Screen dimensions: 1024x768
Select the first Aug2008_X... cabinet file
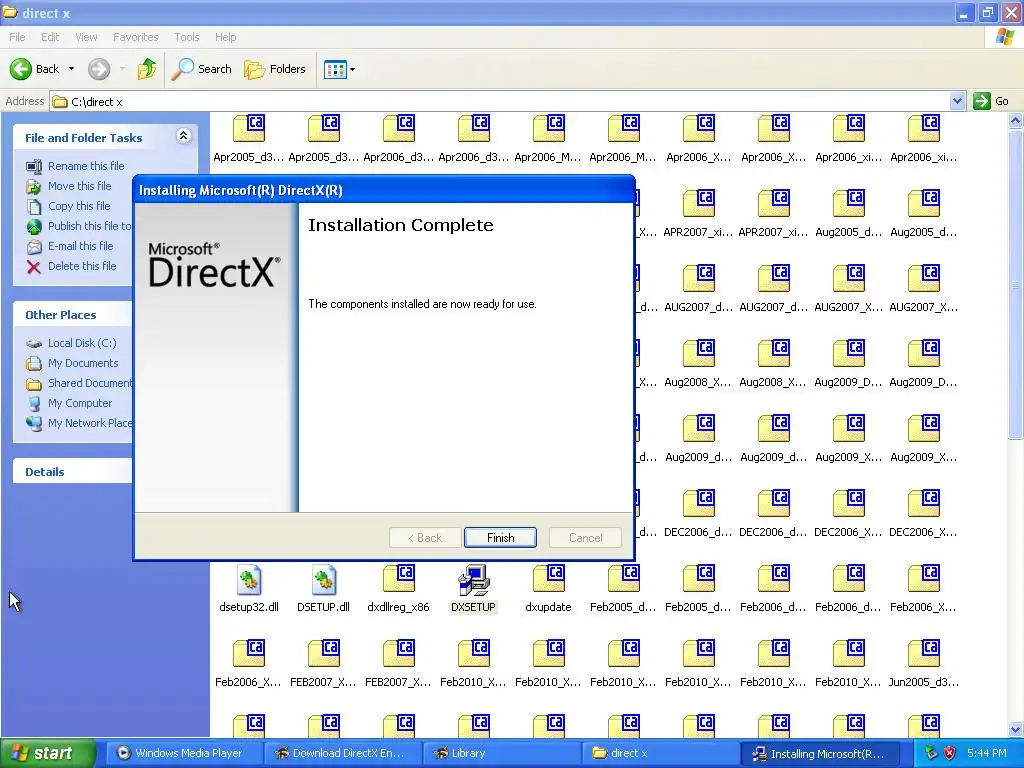pos(699,353)
